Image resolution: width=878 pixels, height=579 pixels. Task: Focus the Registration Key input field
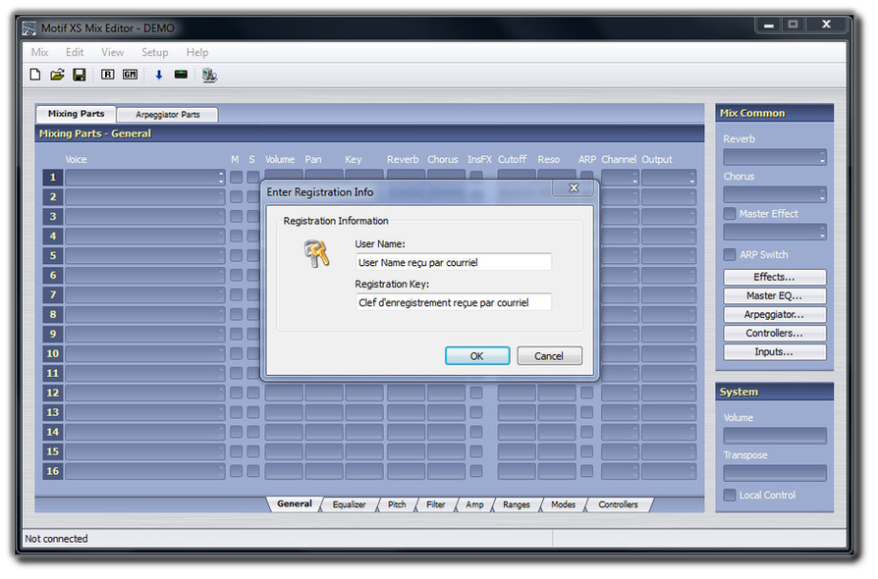454,302
